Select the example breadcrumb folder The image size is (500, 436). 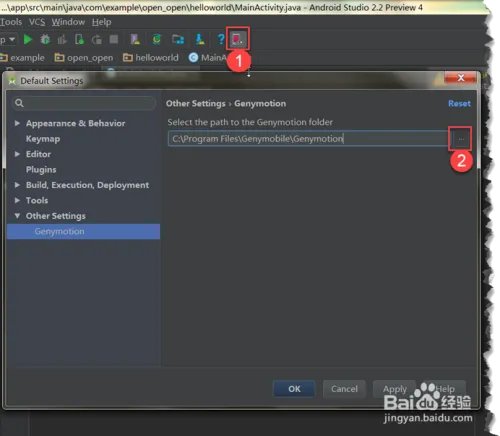tap(23, 58)
